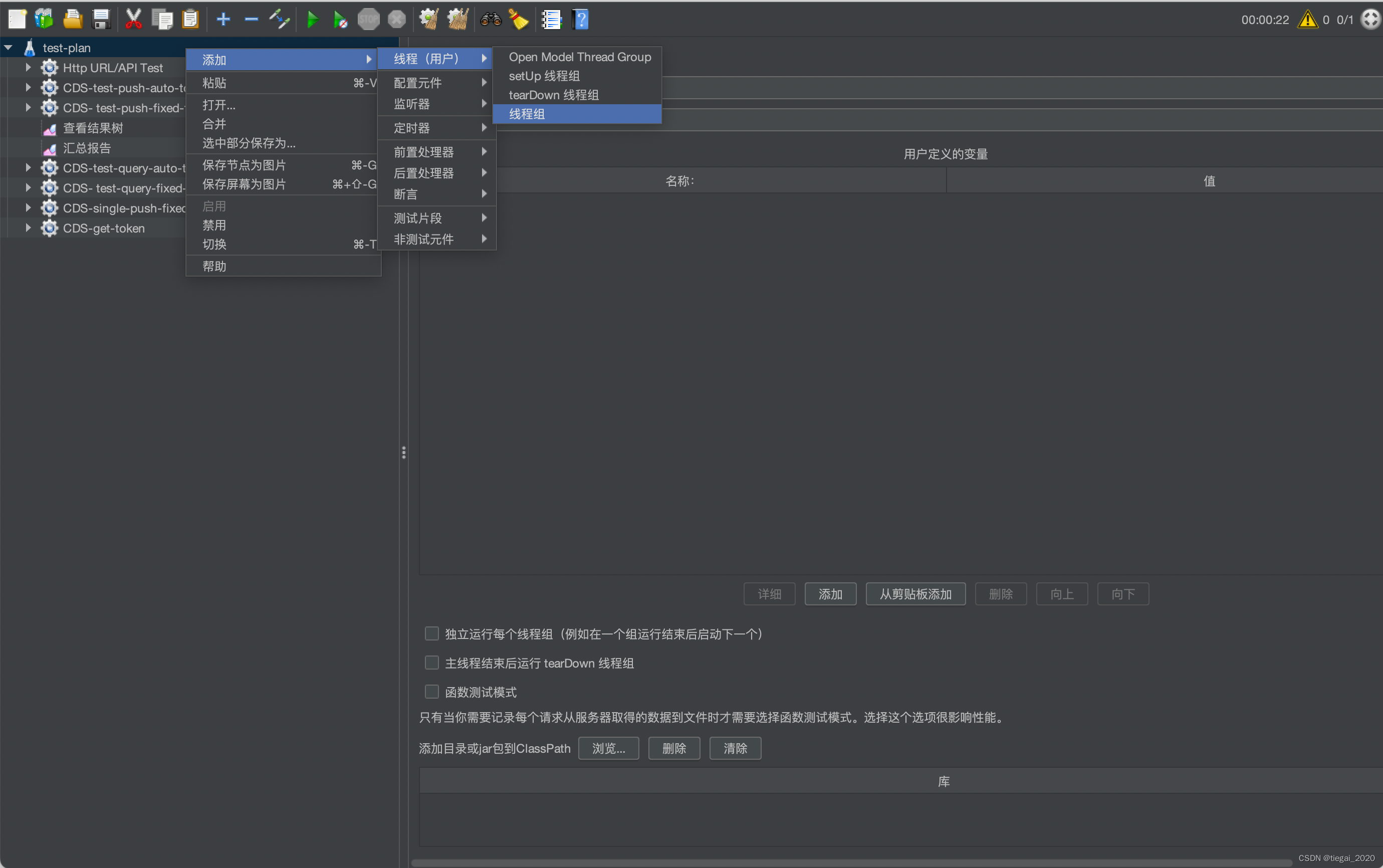Select tearDown 线程组 menu entry
1383x868 pixels.
[x=577, y=95]
